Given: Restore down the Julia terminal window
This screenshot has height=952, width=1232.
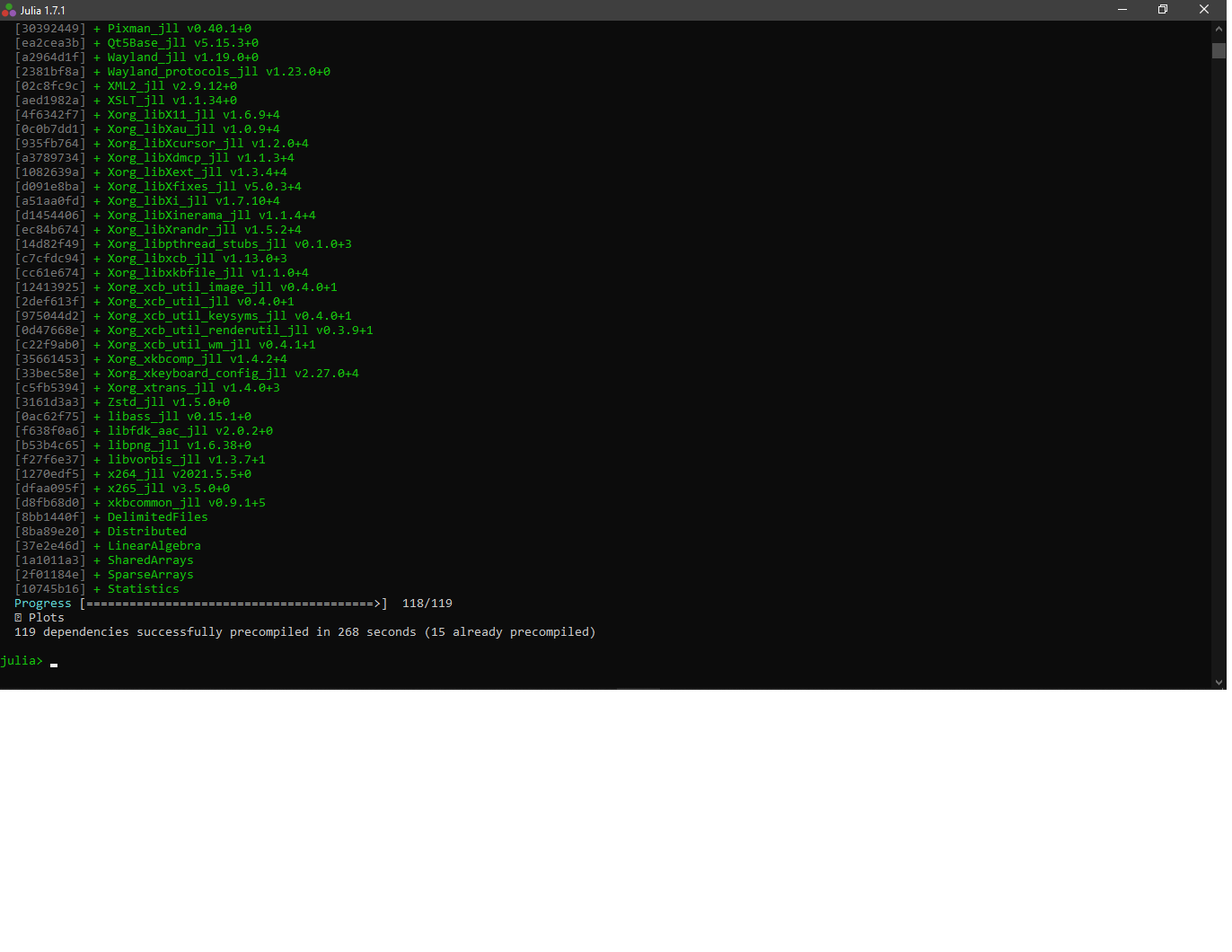Looking at the screenshot, I should click(x=1163, y=9).
